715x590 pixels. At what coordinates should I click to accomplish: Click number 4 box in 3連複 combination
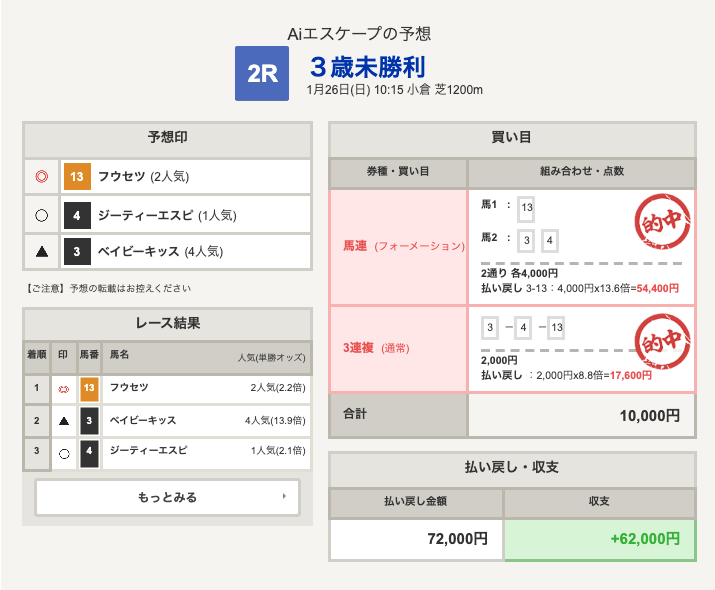[523, 327]
